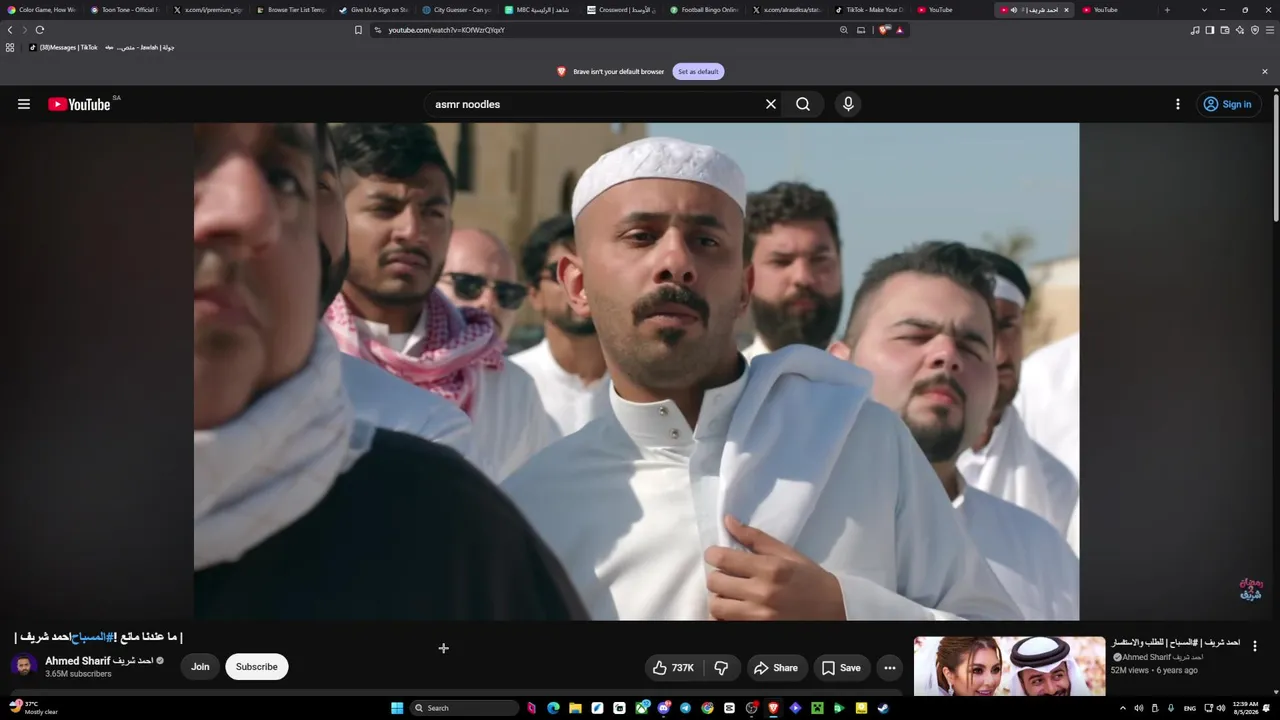Open zoom control in address bar
1280x720 pixels.
pos(844,30)
